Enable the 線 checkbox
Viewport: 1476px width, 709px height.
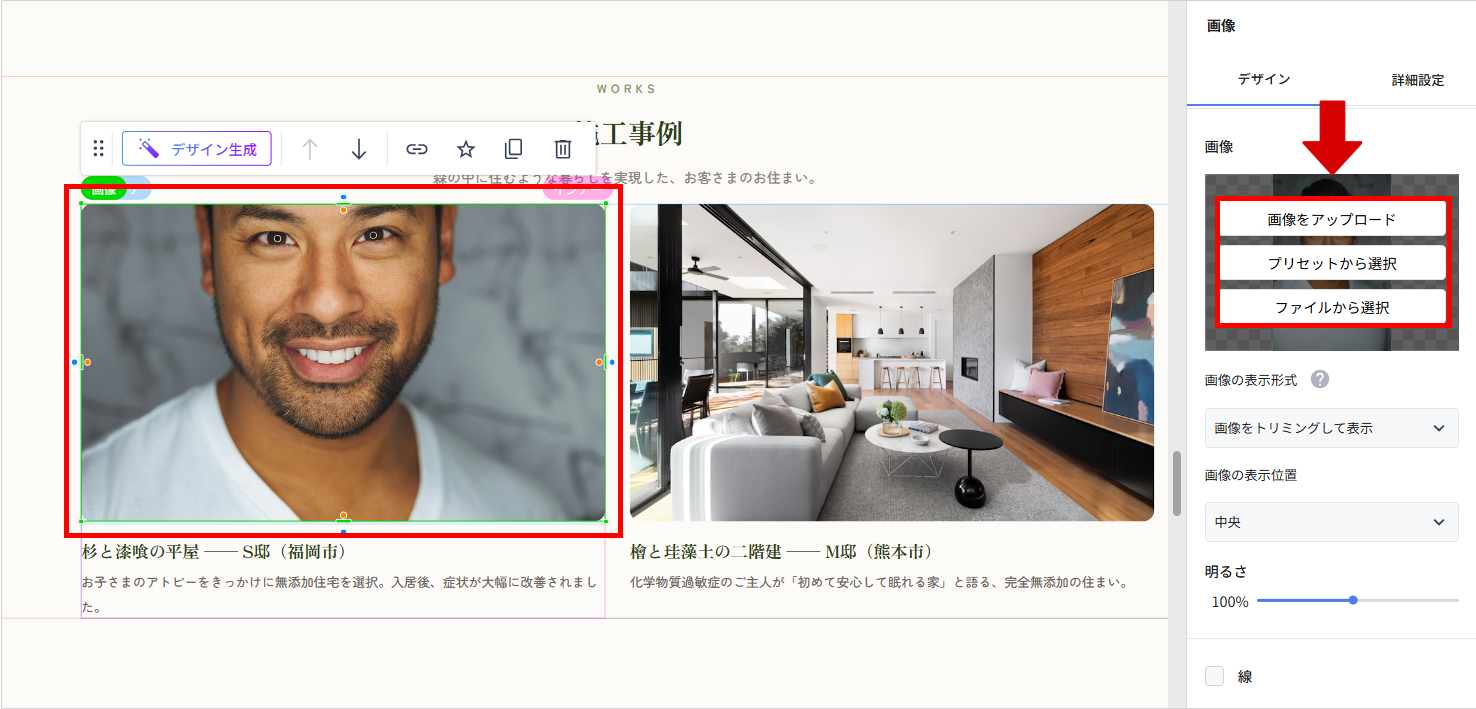(x=1215, y=676)
